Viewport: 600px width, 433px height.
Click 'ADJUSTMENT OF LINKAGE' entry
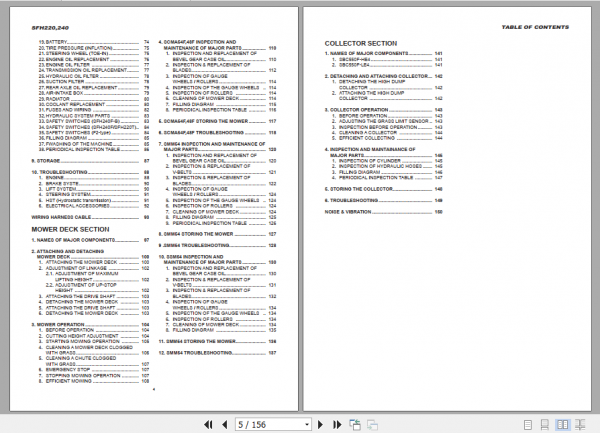point(94,269)
